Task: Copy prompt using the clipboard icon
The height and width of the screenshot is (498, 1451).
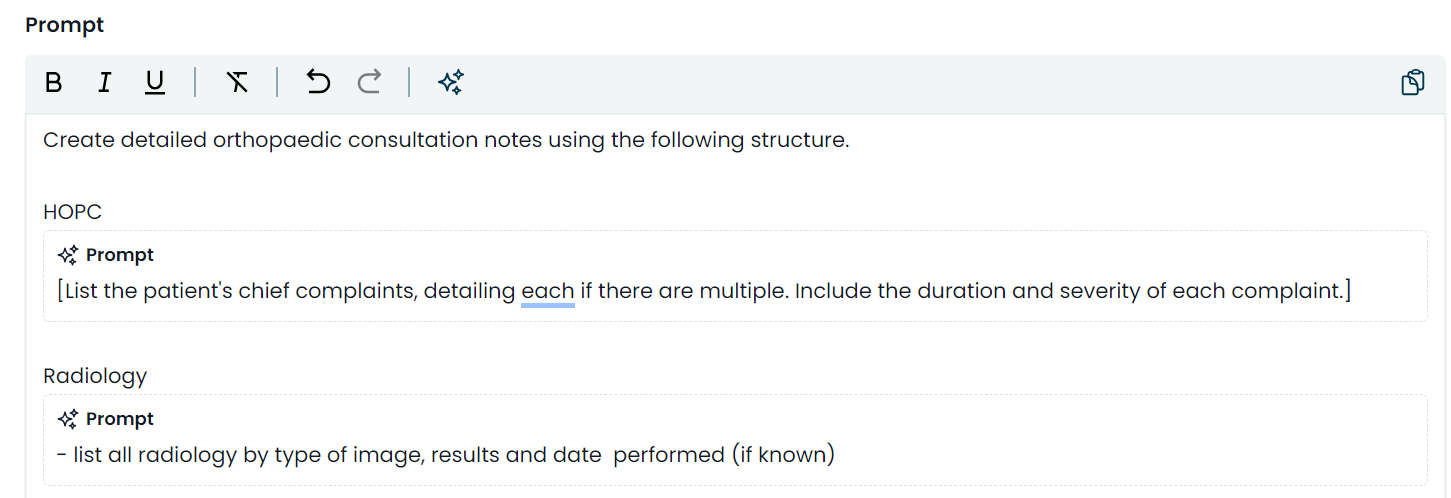Action: pos(1413,82)
